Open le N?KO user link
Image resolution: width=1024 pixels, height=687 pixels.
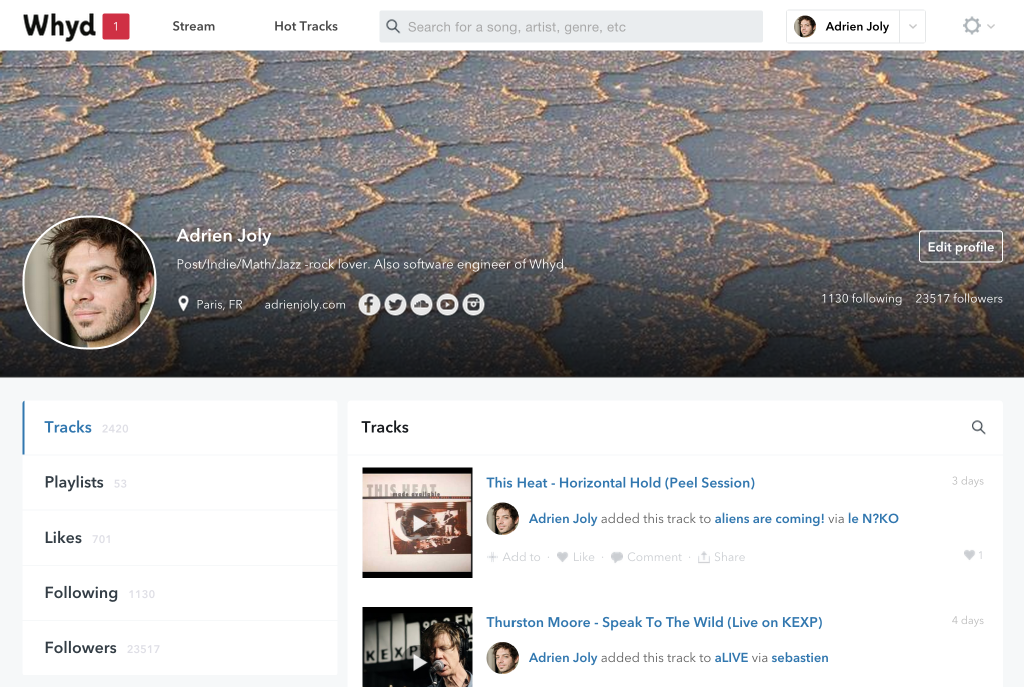[873, 519]
